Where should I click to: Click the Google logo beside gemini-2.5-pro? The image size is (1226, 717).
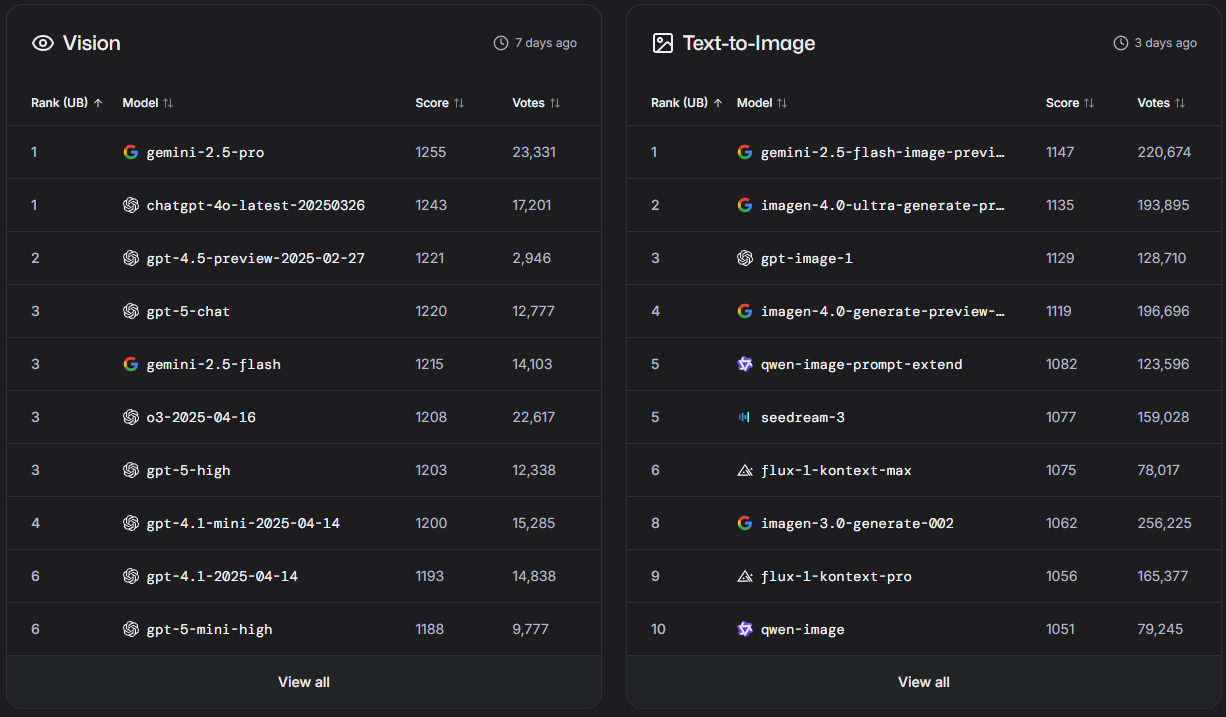[x=130, y=152]
